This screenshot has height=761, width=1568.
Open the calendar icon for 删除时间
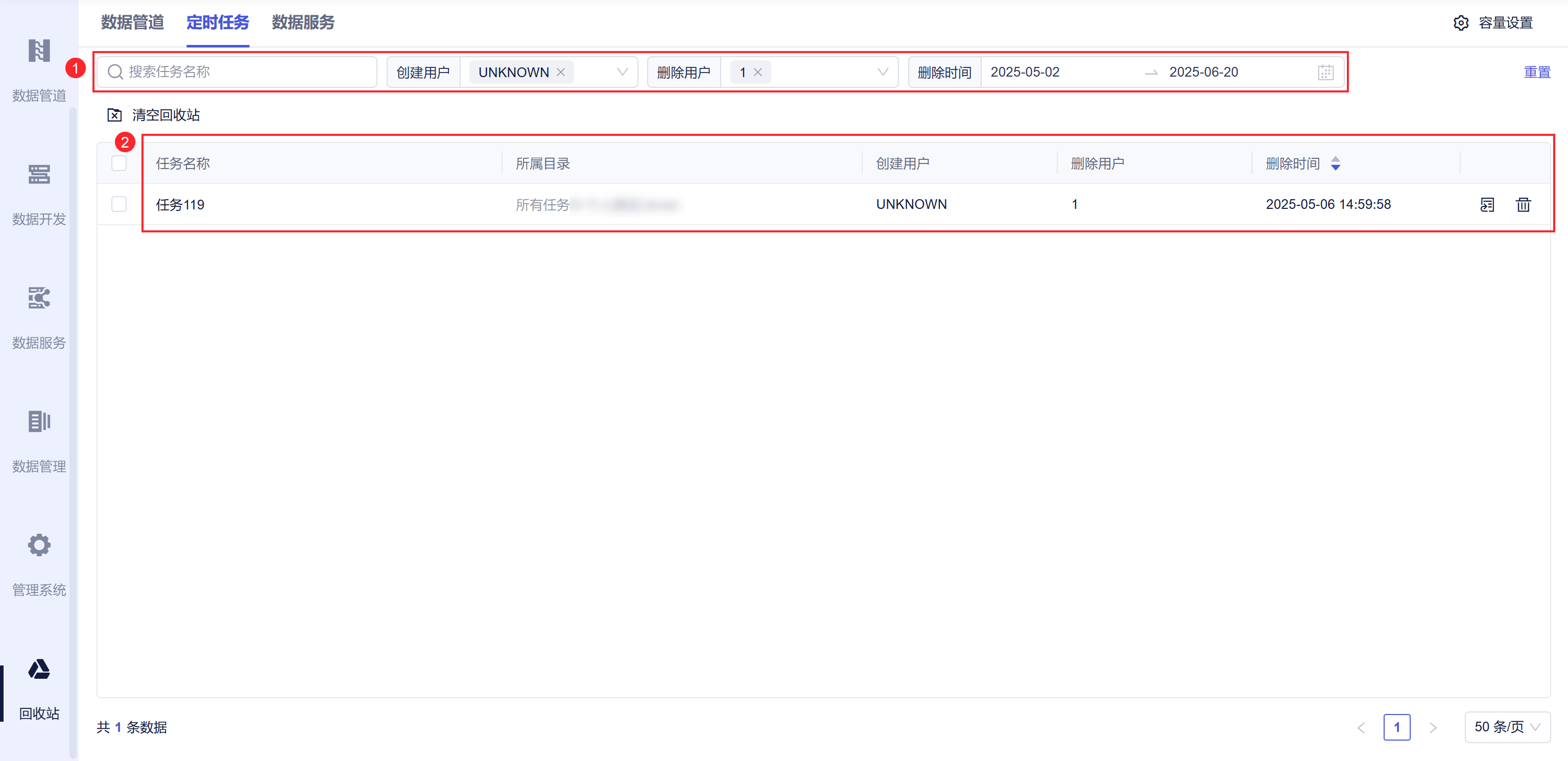[x=1325, y=73]
